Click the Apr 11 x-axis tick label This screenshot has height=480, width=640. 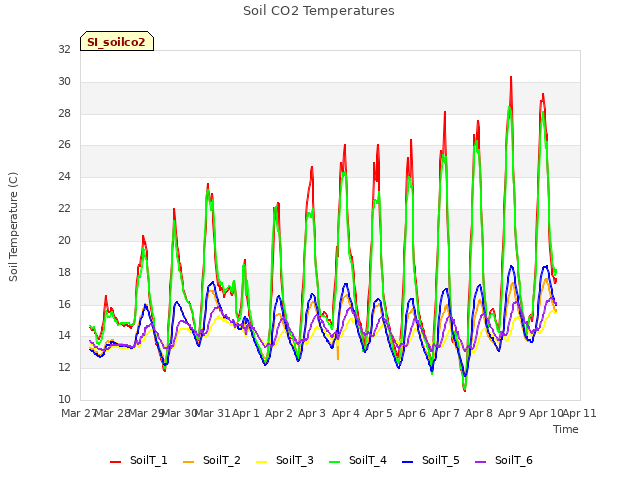tap(580, 413)
